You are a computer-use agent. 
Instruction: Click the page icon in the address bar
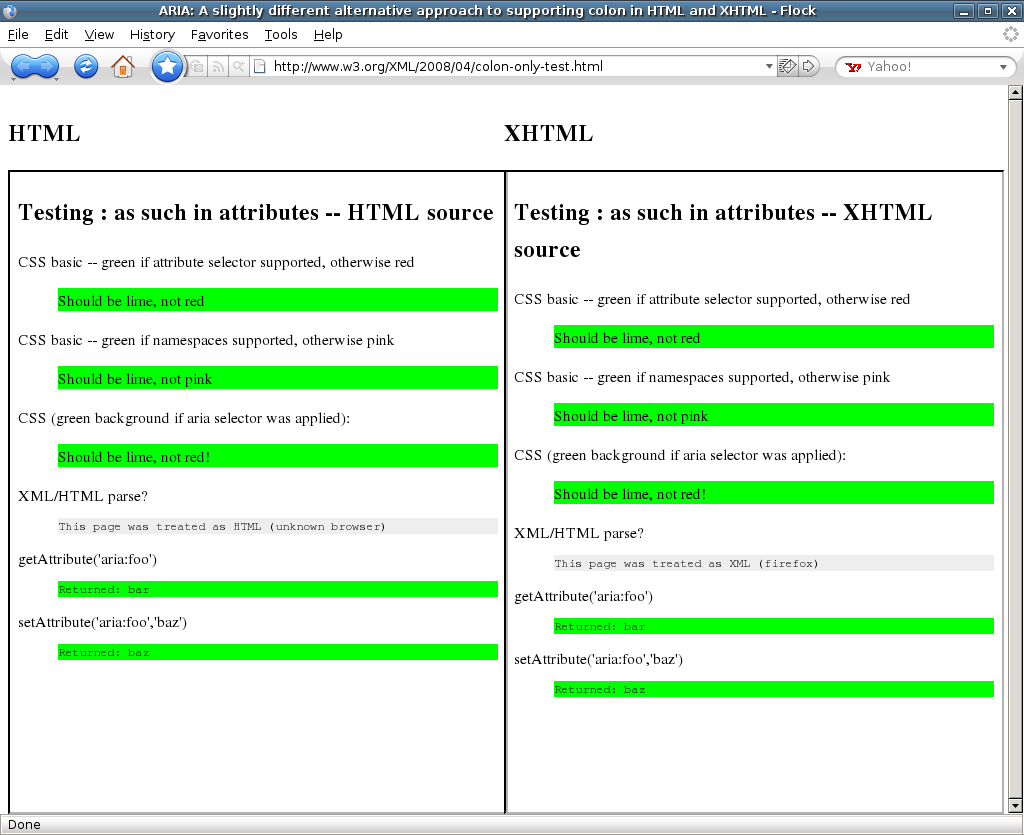pos(260,67)
